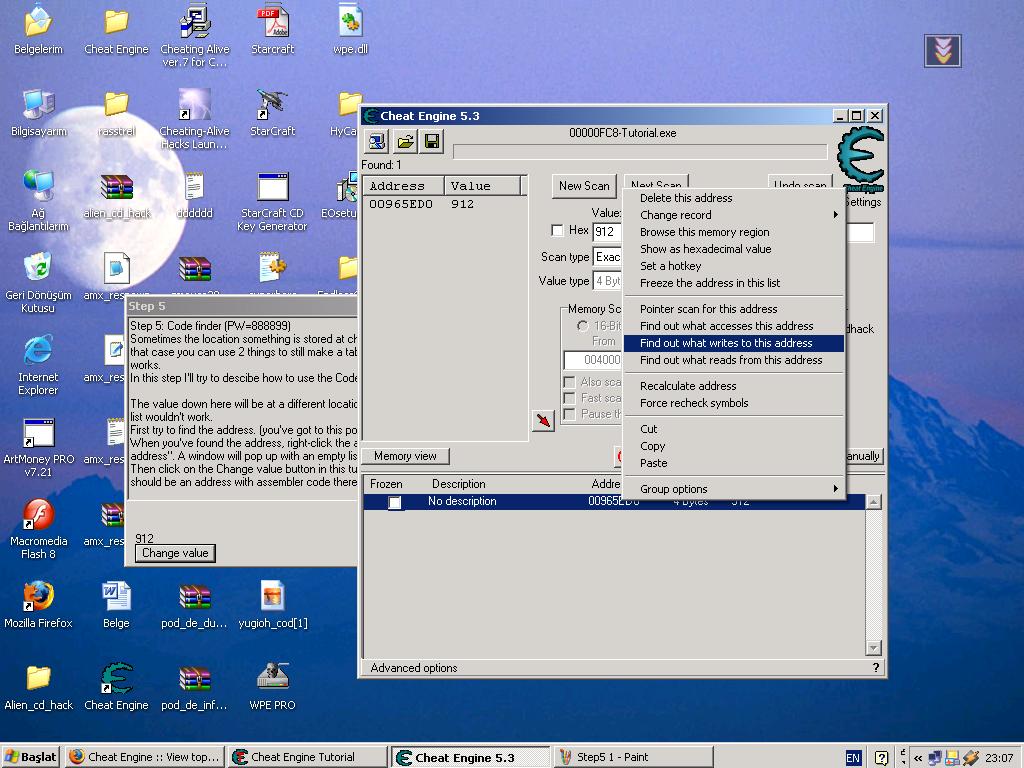Click the Başlat start button
Viewport: 1024px width, 768px height.
pos(31,757)
